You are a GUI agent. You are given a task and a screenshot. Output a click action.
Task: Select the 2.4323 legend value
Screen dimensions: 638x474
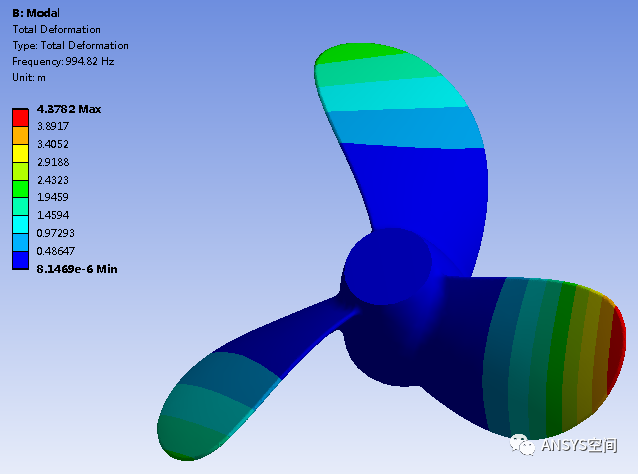click(53, 179)
